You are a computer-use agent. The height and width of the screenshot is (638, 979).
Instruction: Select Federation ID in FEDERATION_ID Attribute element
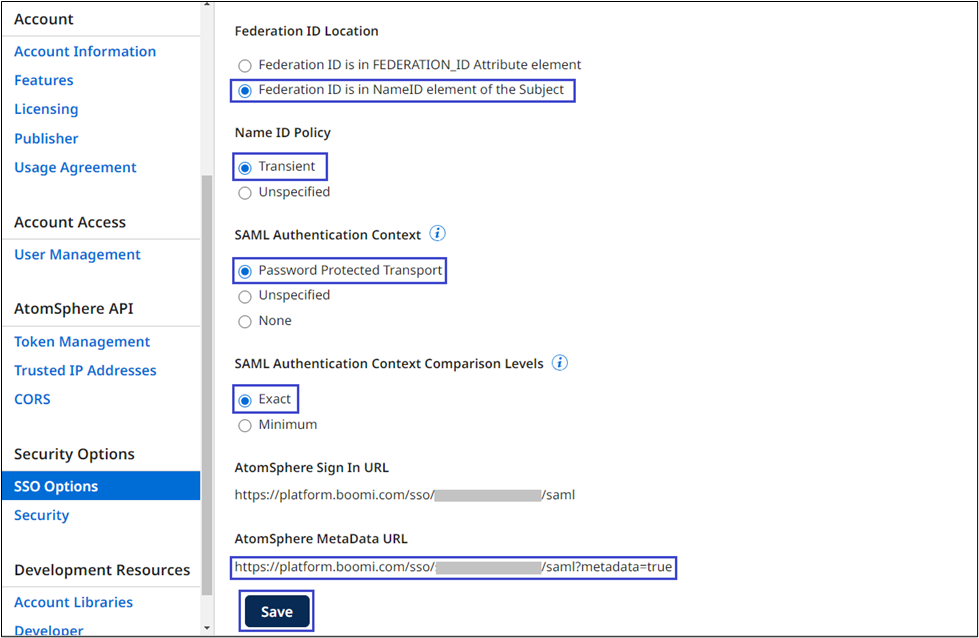245,65
